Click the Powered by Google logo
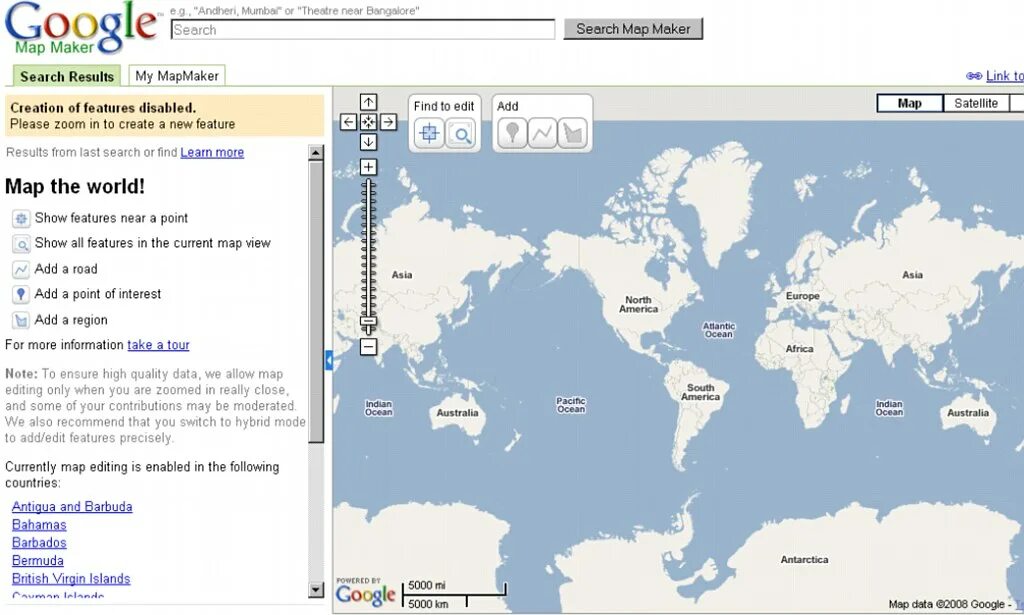This screenshot has width=1024, height=615. pos(366,591)
